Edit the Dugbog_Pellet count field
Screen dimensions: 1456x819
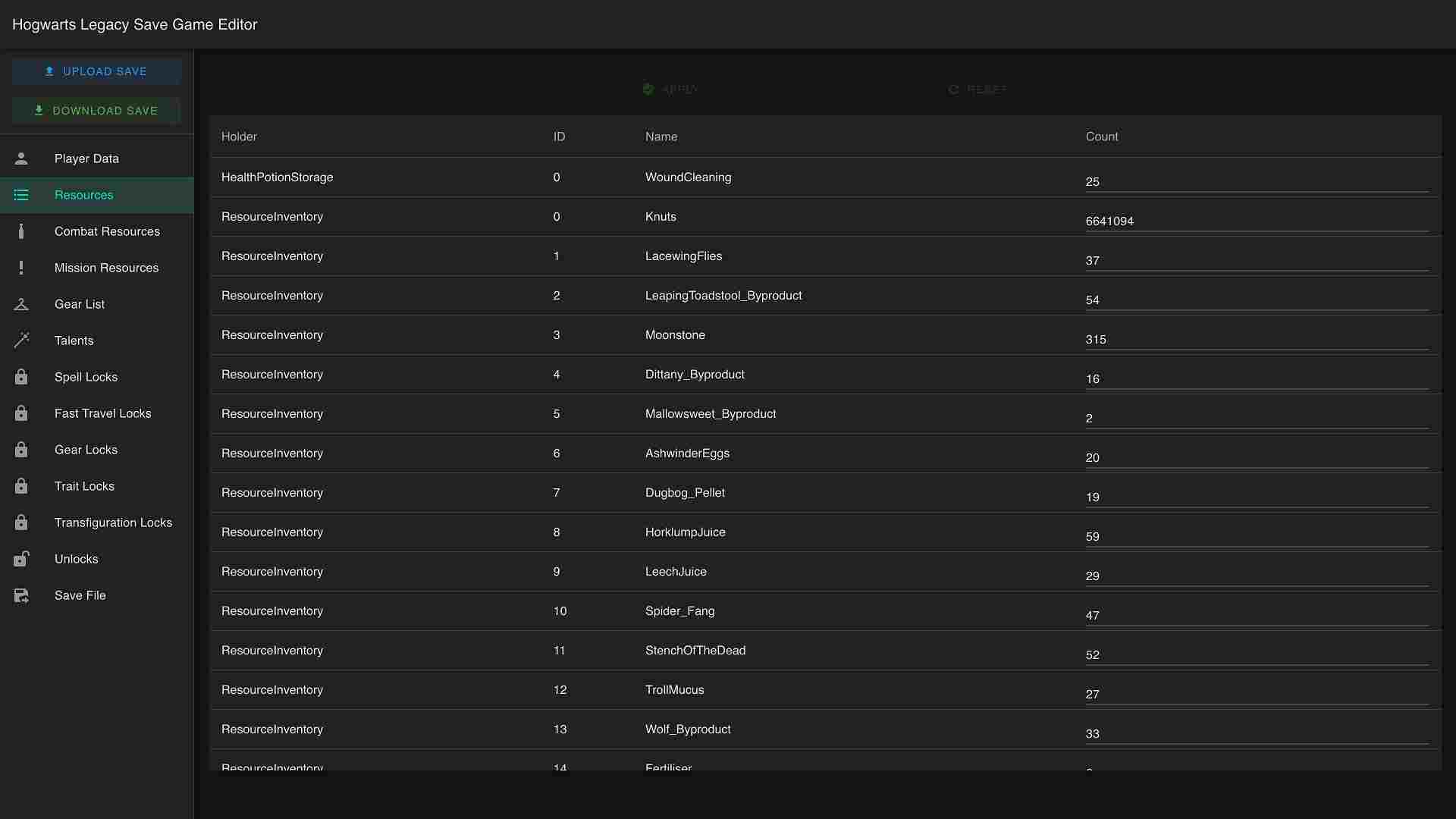coord(1257,497)
